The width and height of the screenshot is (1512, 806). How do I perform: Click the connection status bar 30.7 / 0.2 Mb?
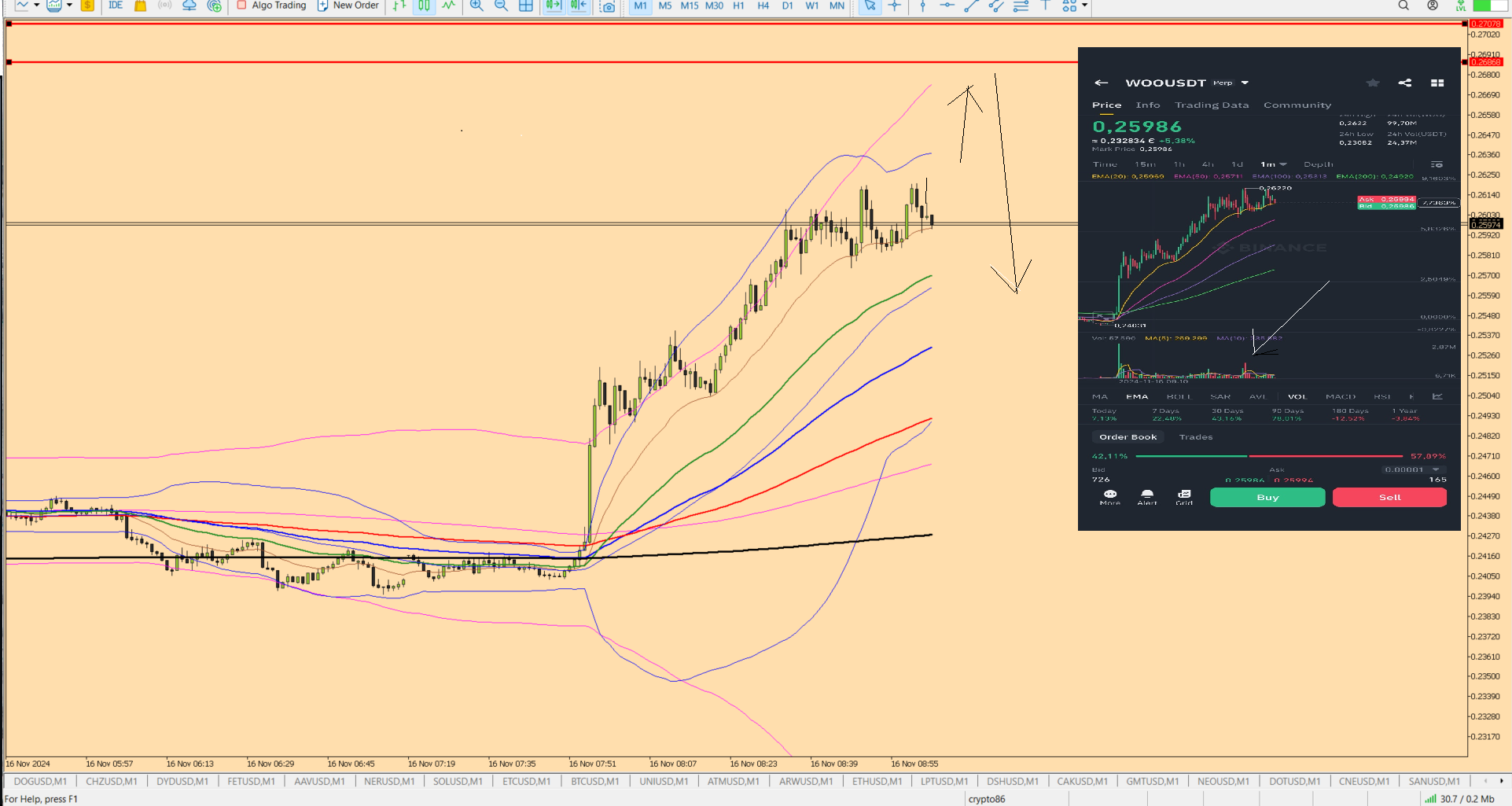pyautogui.click(x=1459, y=799)
